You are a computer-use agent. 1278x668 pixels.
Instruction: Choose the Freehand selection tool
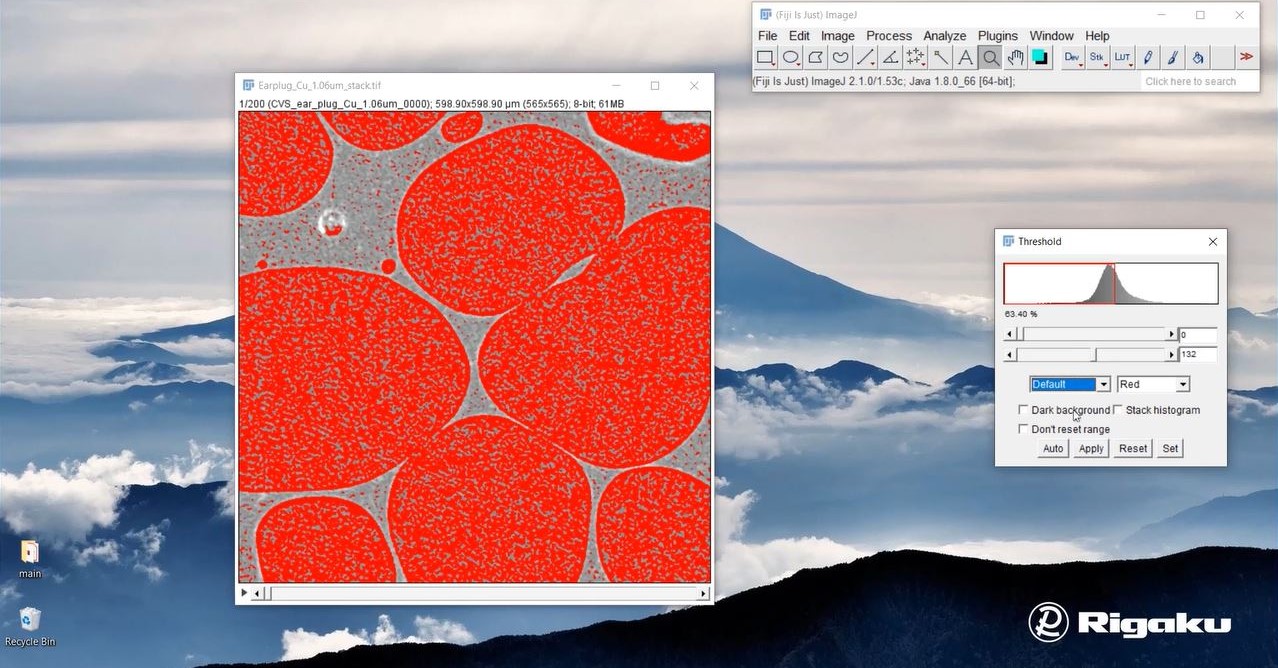[x=839, y=57]
